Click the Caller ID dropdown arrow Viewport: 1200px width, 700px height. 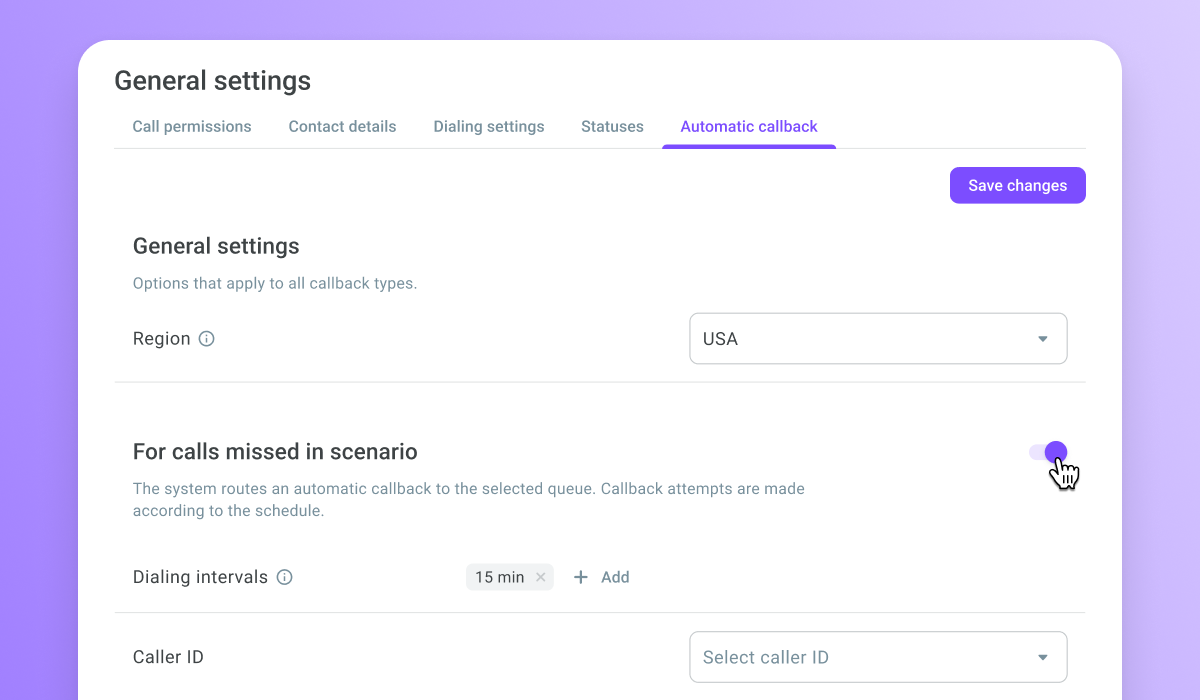point(1043,657)
